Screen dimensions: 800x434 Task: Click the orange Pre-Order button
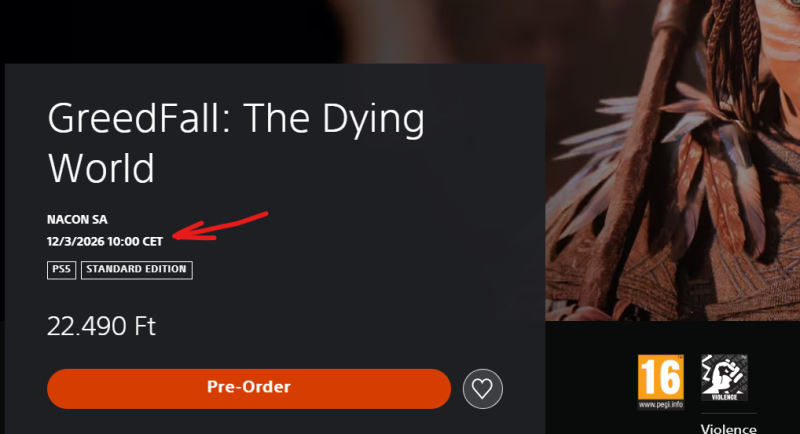249,389
